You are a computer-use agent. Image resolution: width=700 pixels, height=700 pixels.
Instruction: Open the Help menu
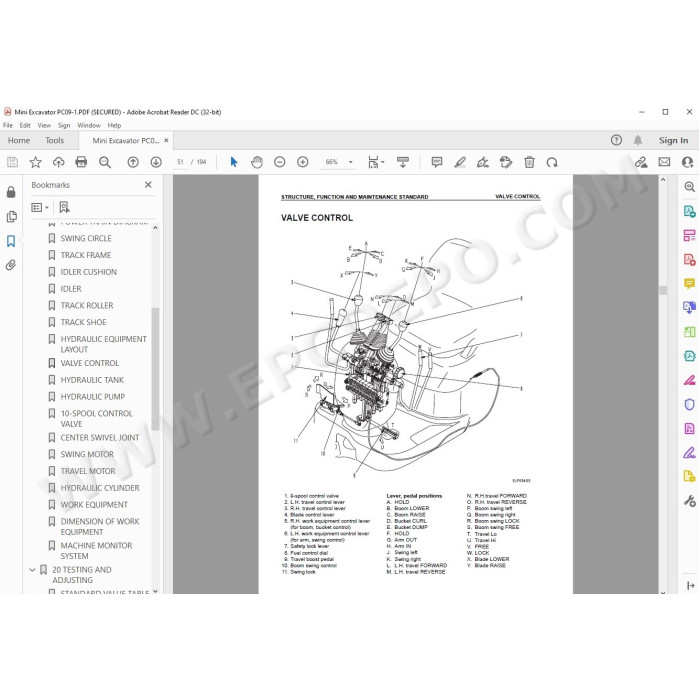point(114,125)
